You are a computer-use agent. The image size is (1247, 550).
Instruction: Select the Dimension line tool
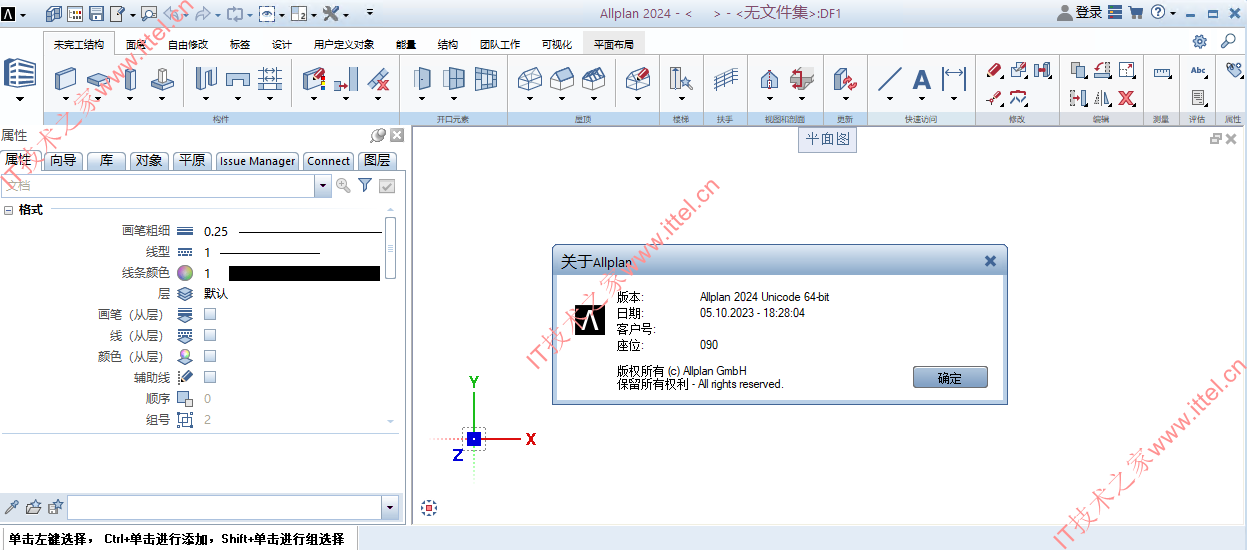pos(954,78)
